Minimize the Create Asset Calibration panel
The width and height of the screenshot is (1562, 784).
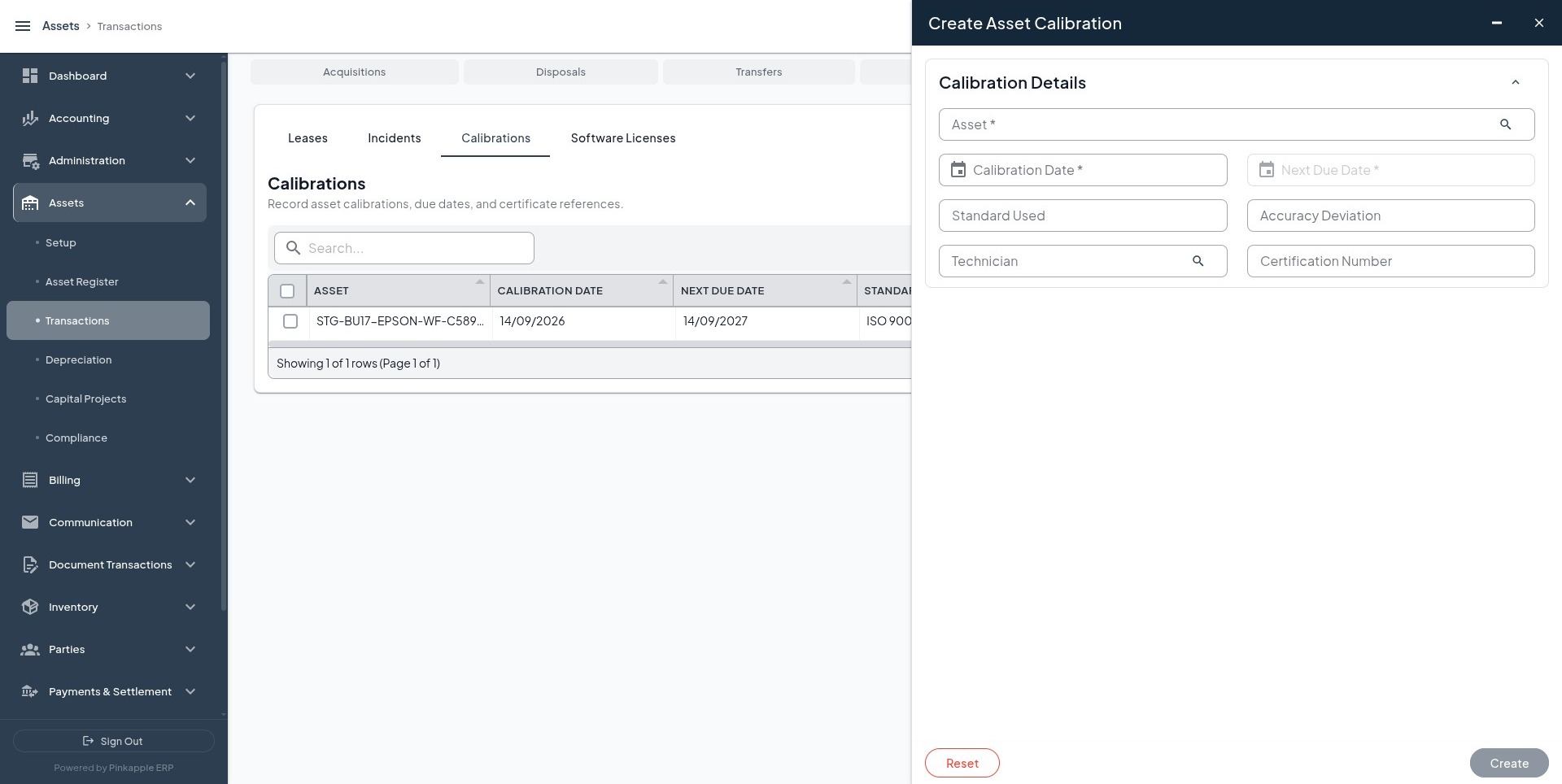1496,23
